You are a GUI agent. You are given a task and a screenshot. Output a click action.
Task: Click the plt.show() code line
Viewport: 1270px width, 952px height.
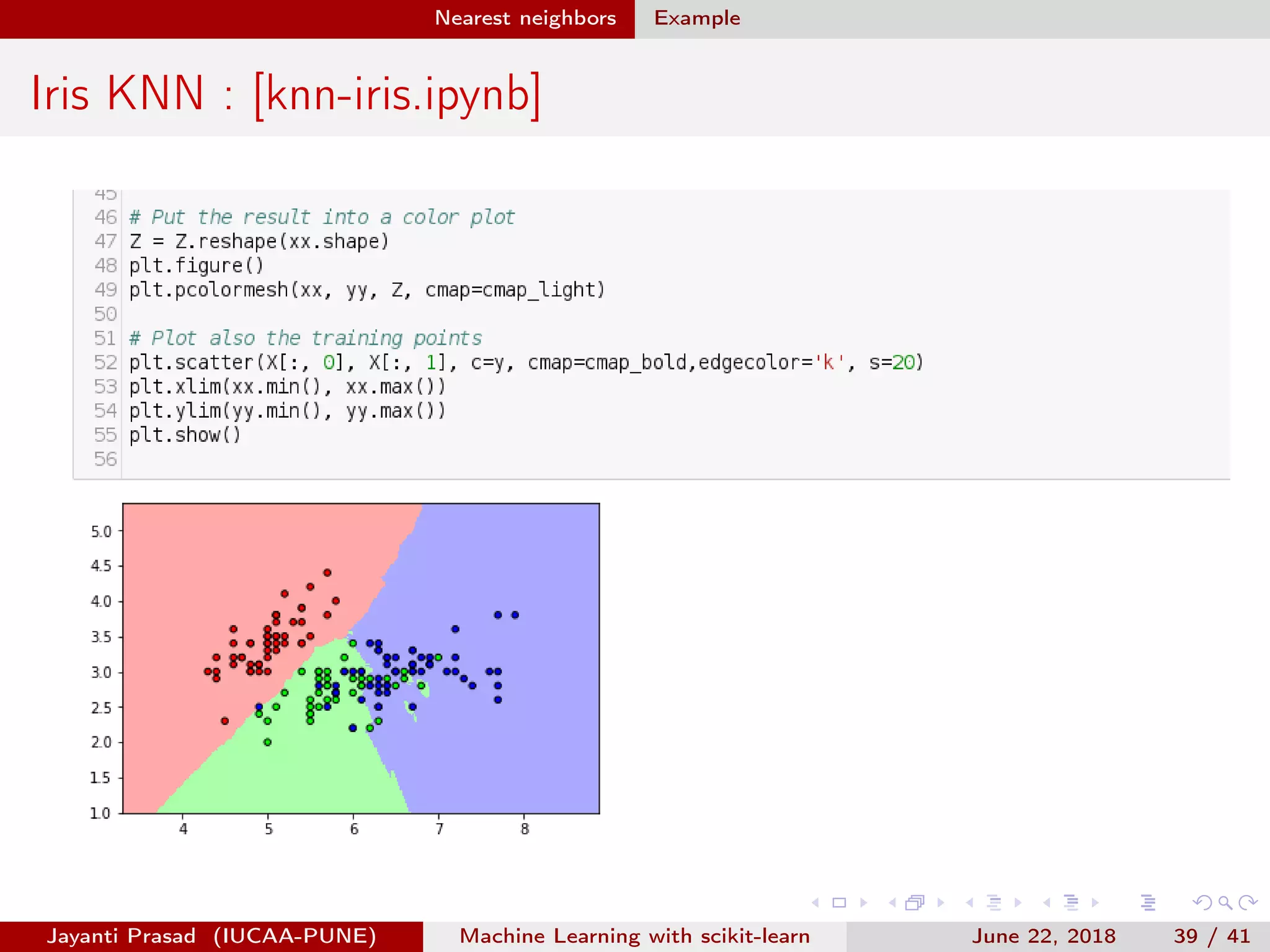[185, 435]
